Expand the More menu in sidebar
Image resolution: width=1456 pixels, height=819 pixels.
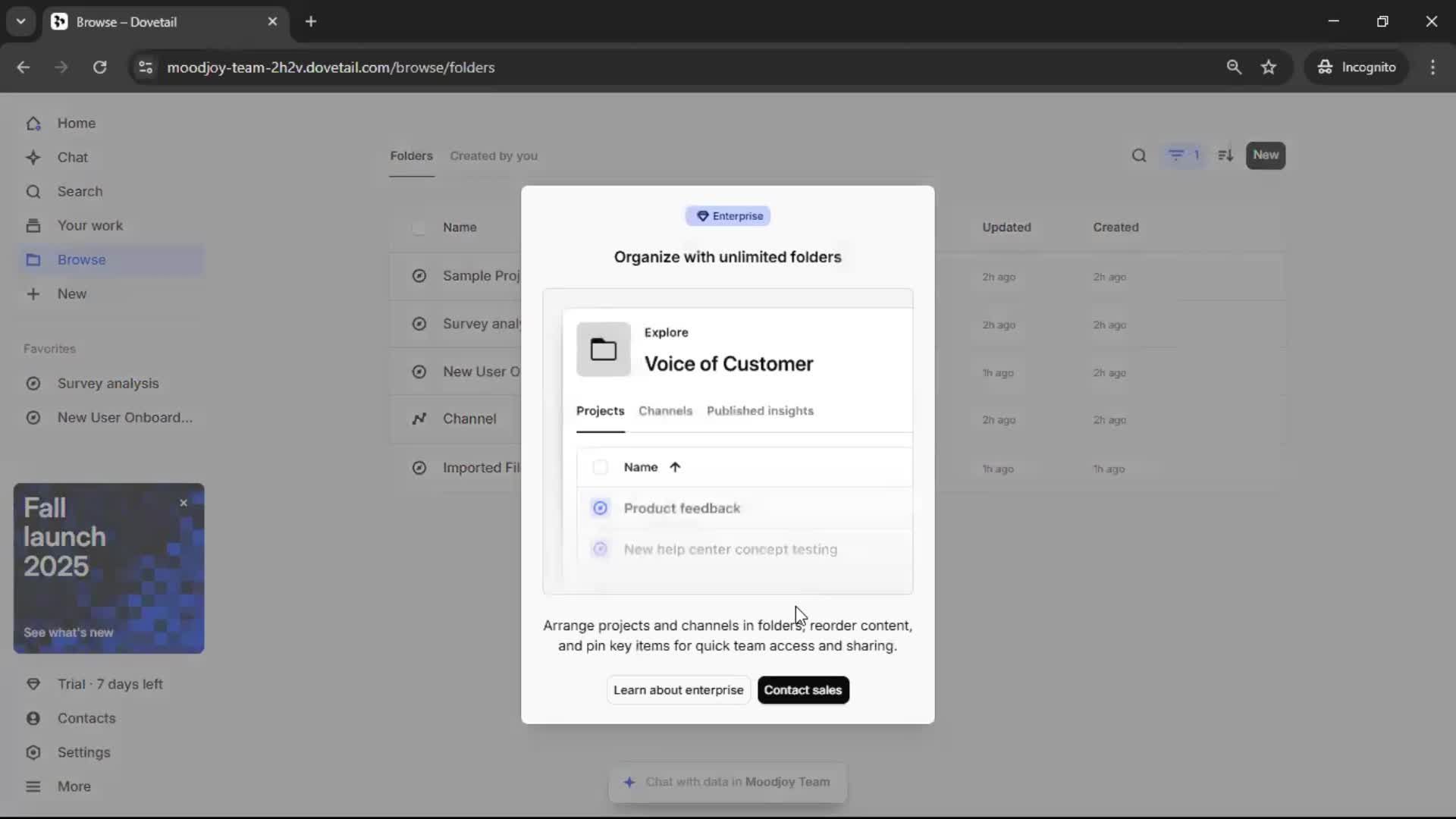coord(74,786)
